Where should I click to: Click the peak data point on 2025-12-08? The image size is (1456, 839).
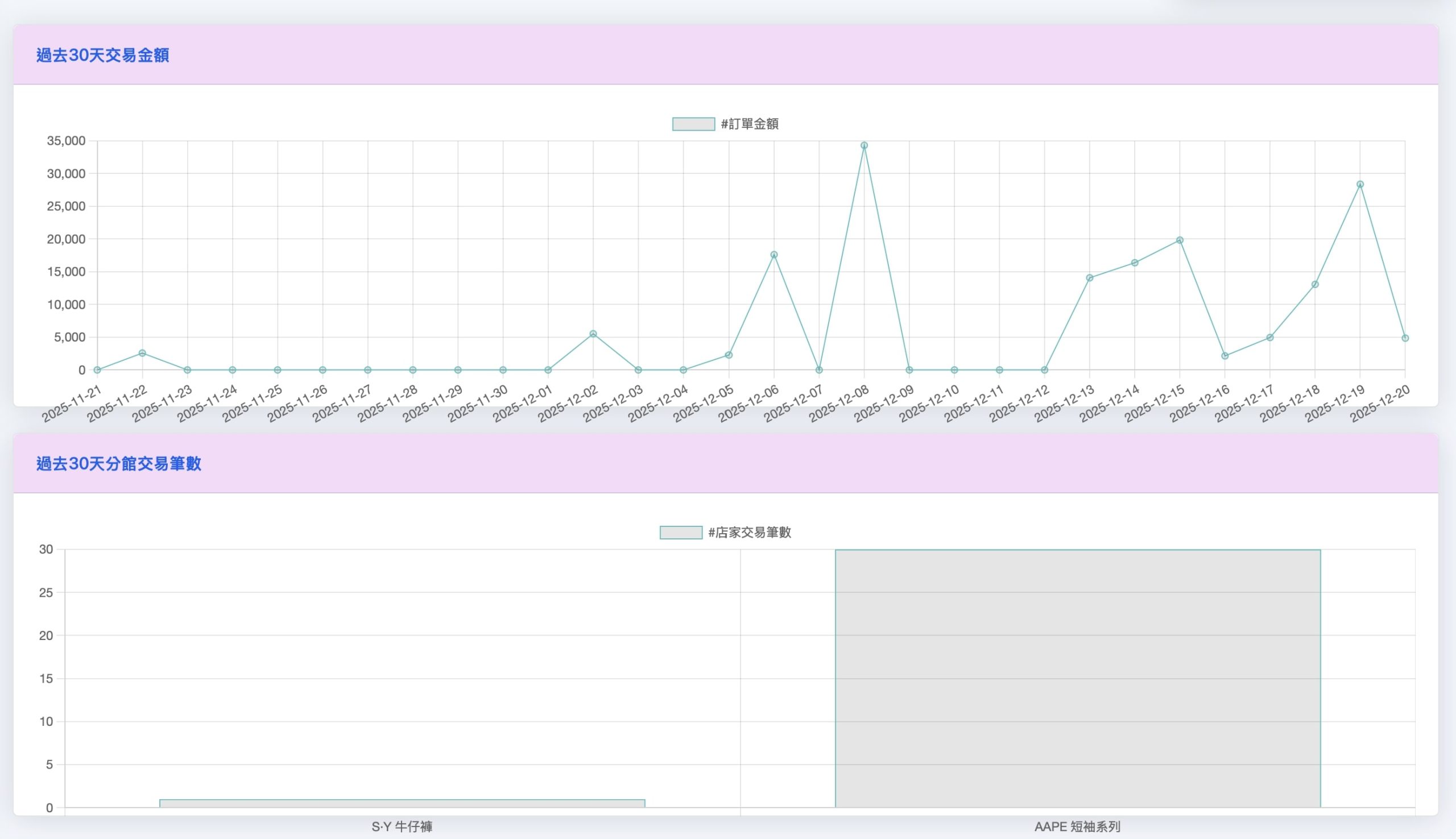coord(864,146)
